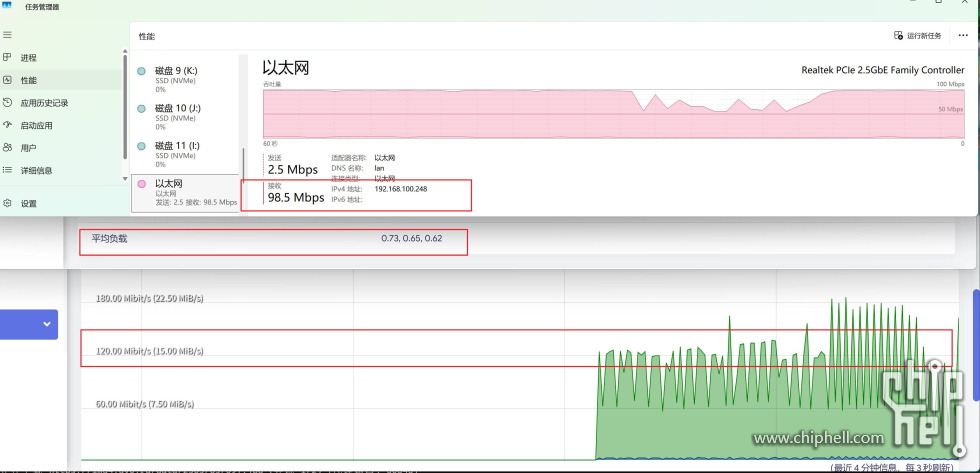
Task: Click Realtek PCIe 2.5GbE Family Controller text
Action: (882, 70)
